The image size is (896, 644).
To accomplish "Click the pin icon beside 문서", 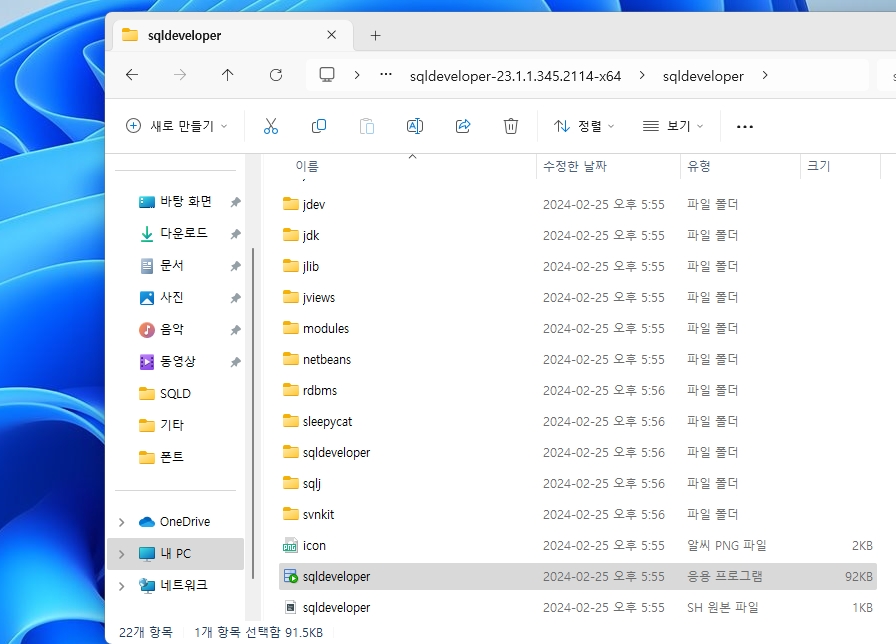I will [x=235, y=266].
